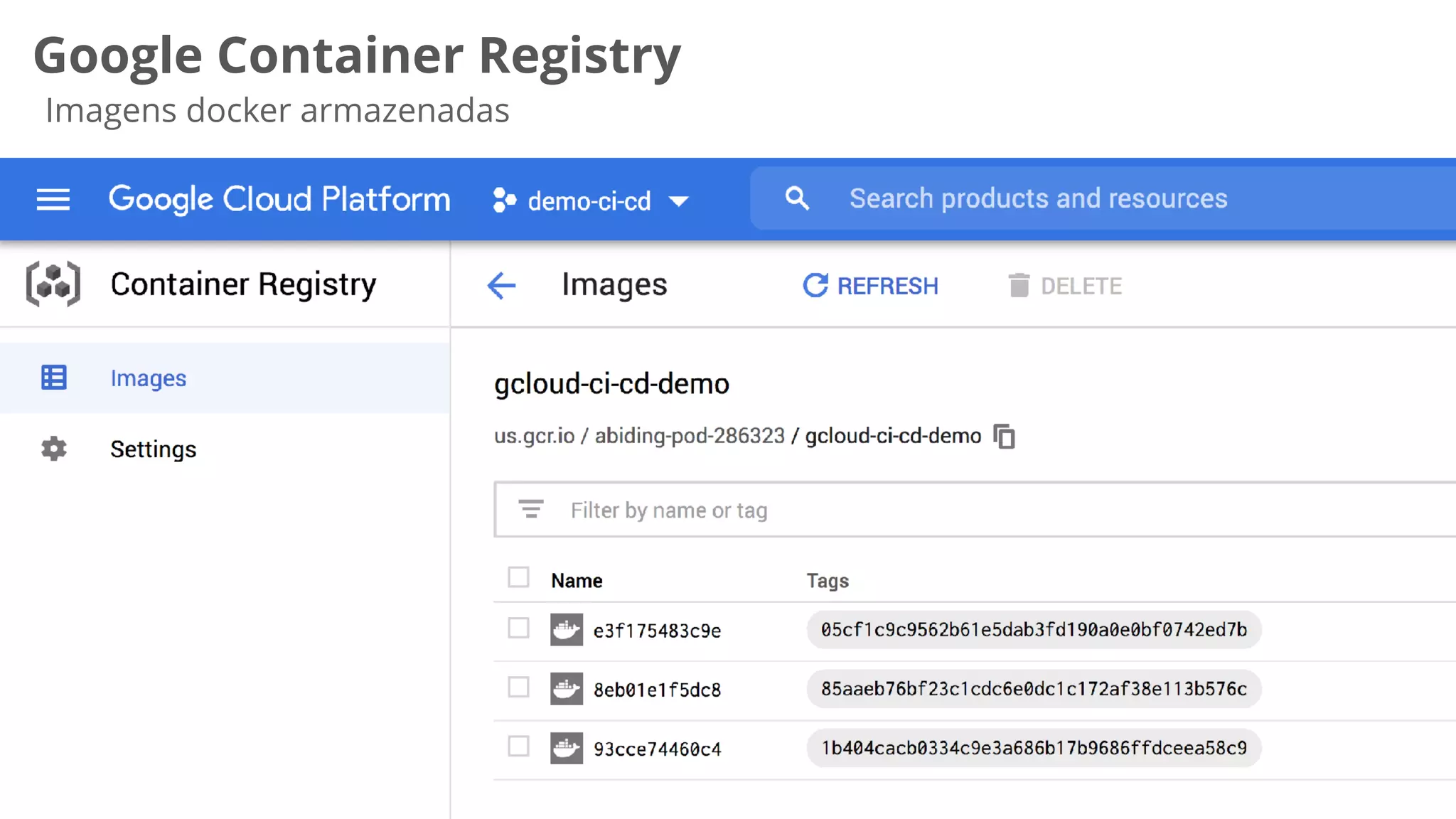Screen dimensions: 1456x819
Task: Click the docker icon beside 93cce74460c4
Action: coord(567,749)
